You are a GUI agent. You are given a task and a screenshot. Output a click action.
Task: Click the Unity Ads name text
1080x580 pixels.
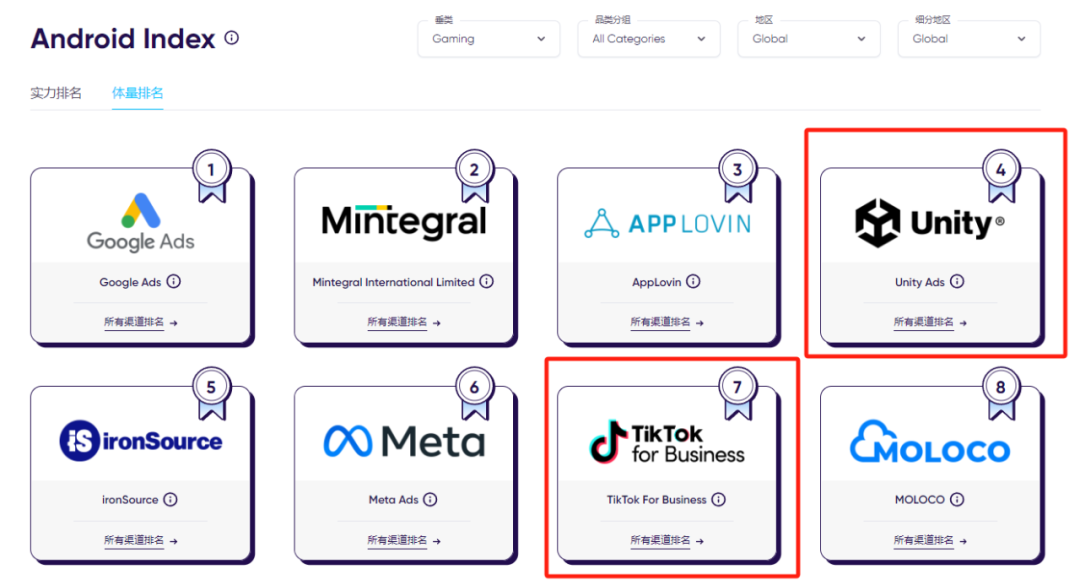(920, 282)
